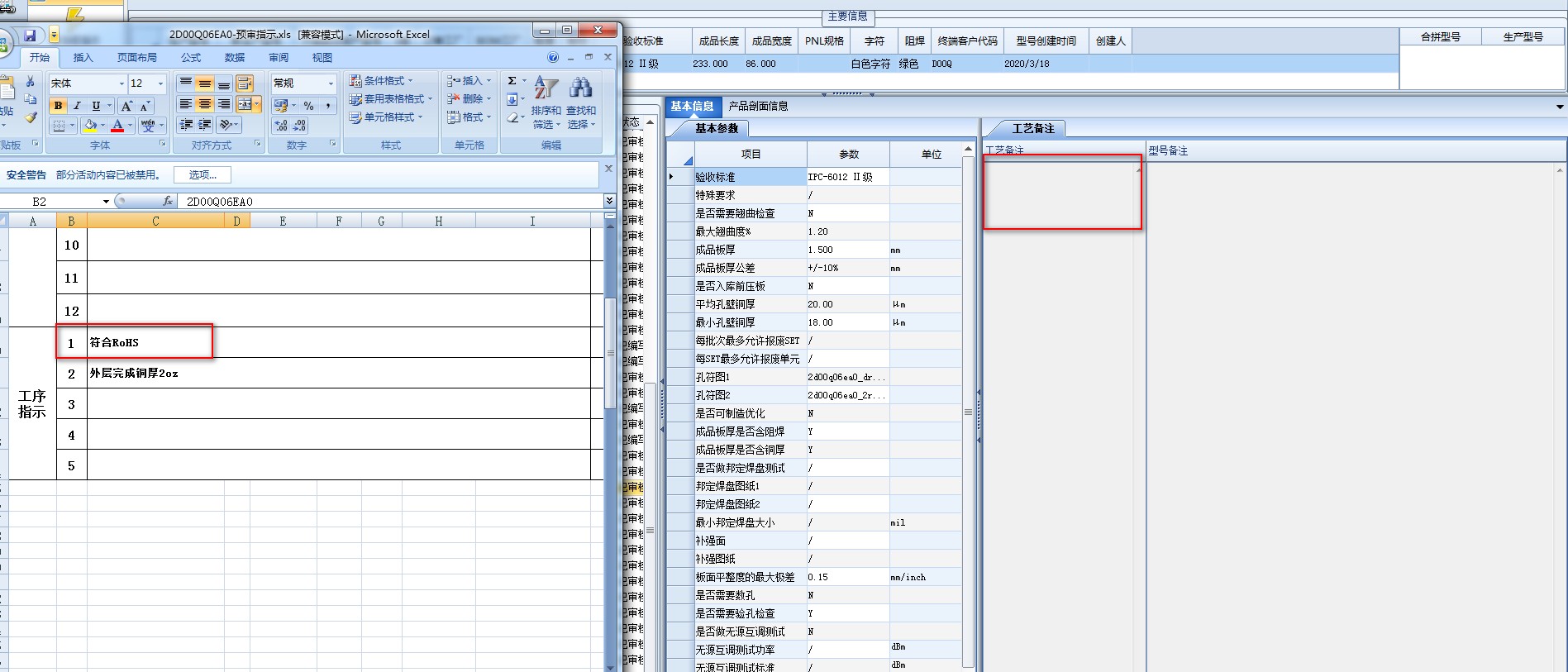Open the 宋体 font name dropdown
Viewport: 1568px width, 672px height.
(x=122, y=83)
